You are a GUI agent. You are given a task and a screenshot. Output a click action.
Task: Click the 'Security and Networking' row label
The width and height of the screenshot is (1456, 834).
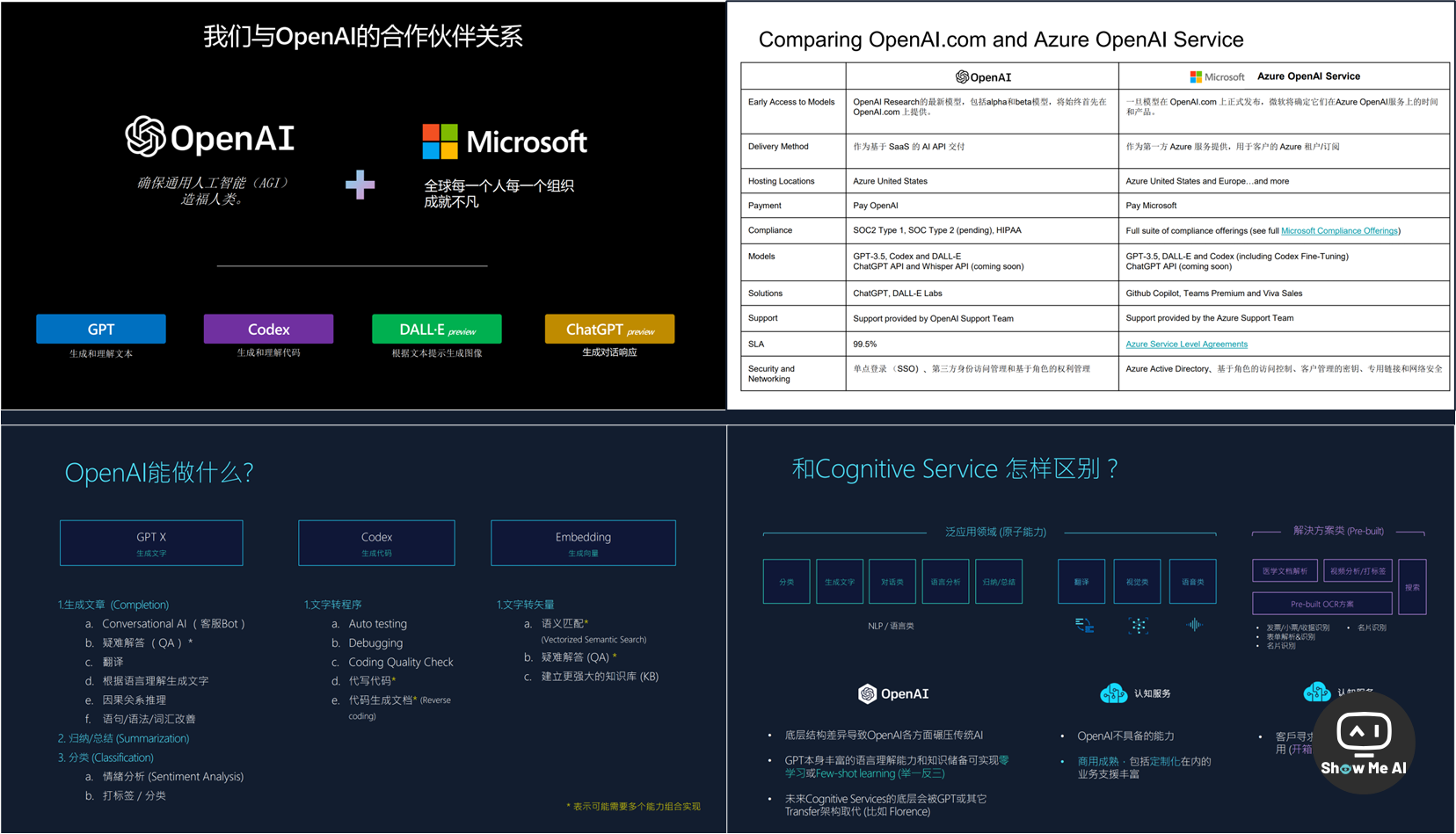point(771,374)
